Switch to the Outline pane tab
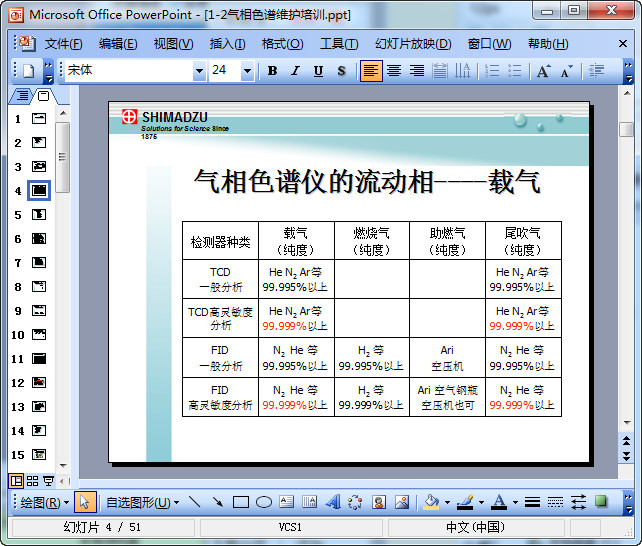Viewport: 642px width, 546px height. click(22, 96)
